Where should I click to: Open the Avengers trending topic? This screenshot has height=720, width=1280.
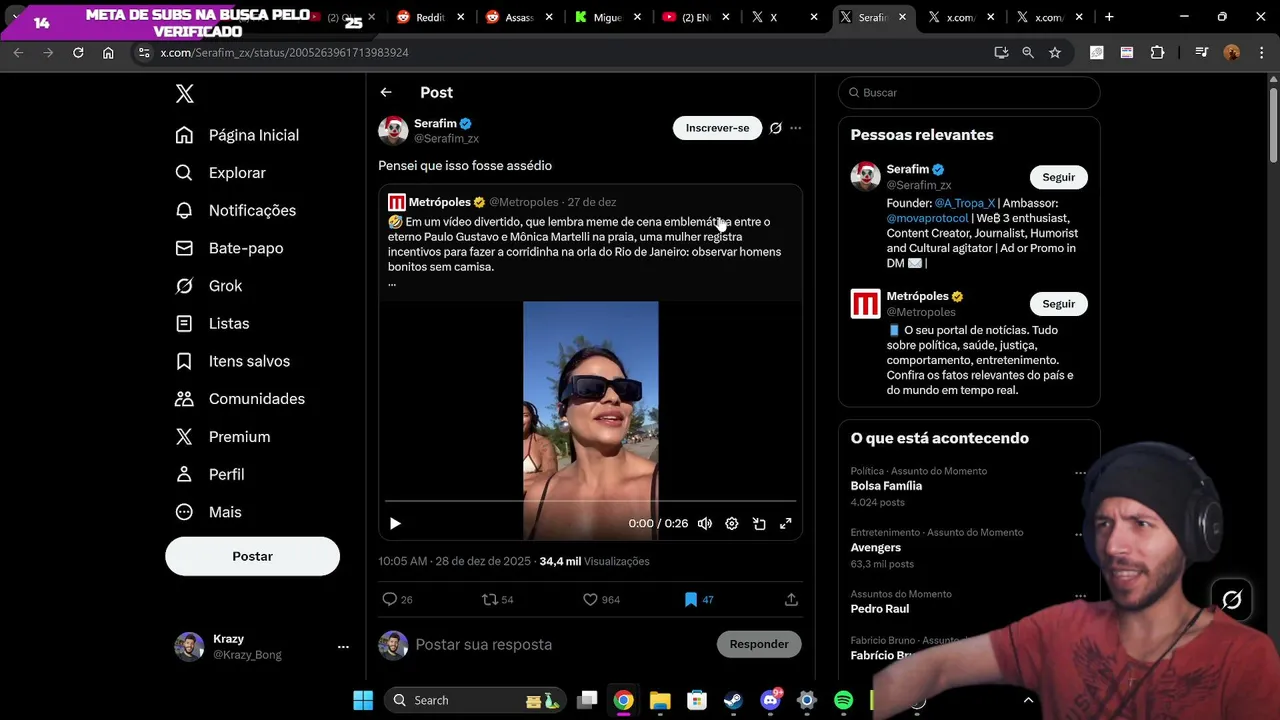(876, 547)
